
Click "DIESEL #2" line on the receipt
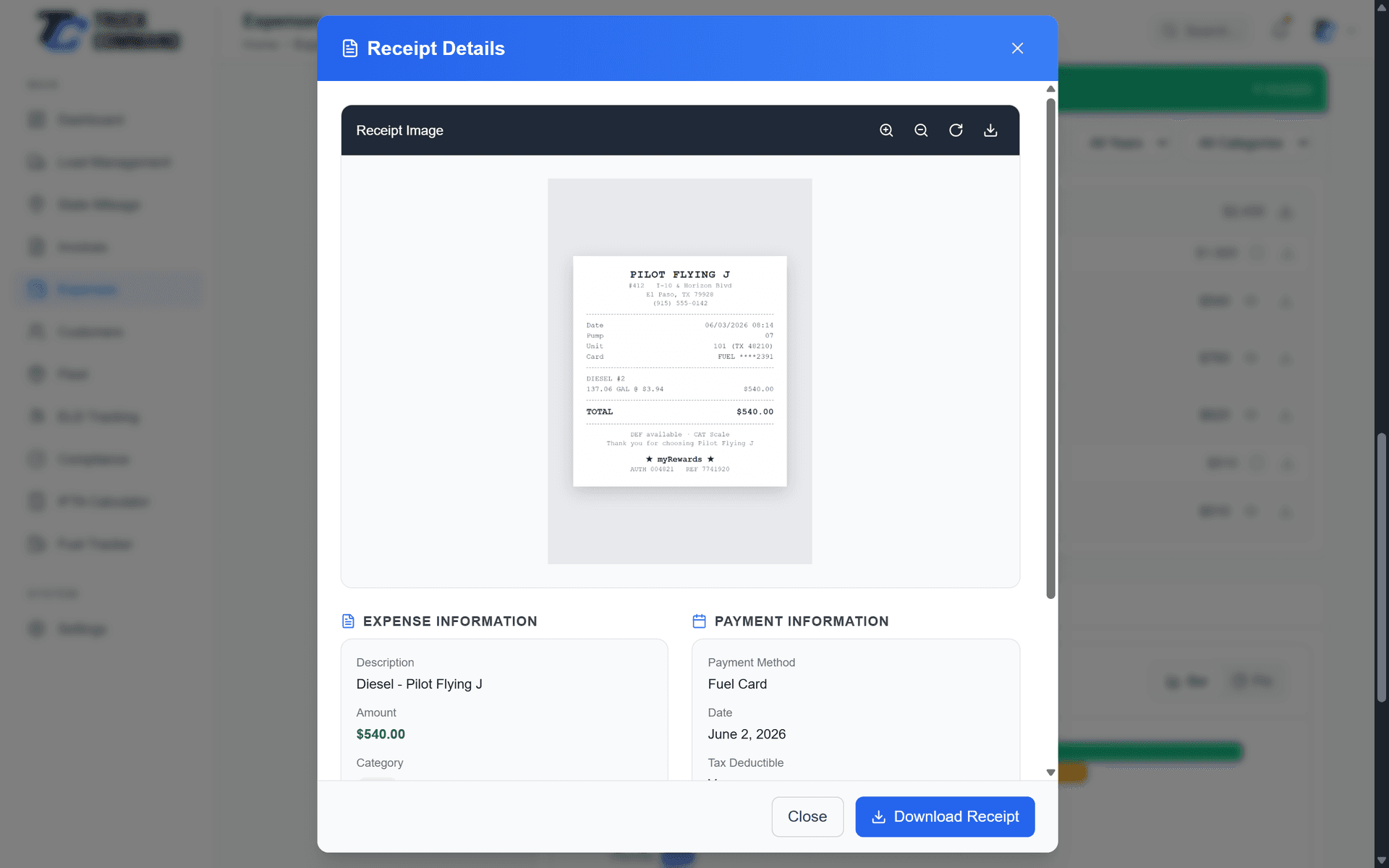[x=606, y=379]
